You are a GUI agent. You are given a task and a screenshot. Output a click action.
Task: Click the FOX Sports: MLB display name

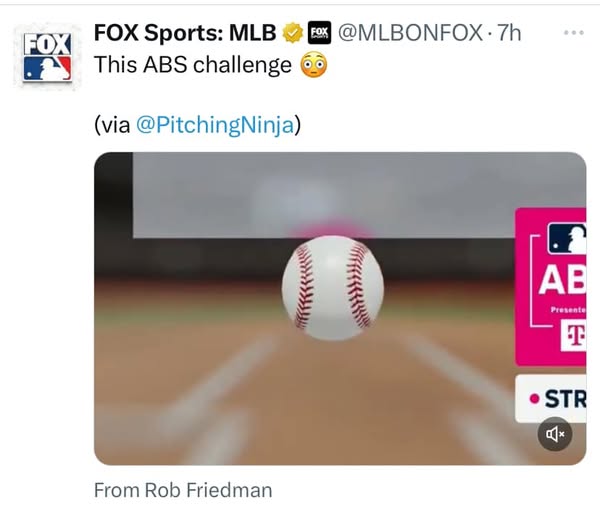(185, 33)
